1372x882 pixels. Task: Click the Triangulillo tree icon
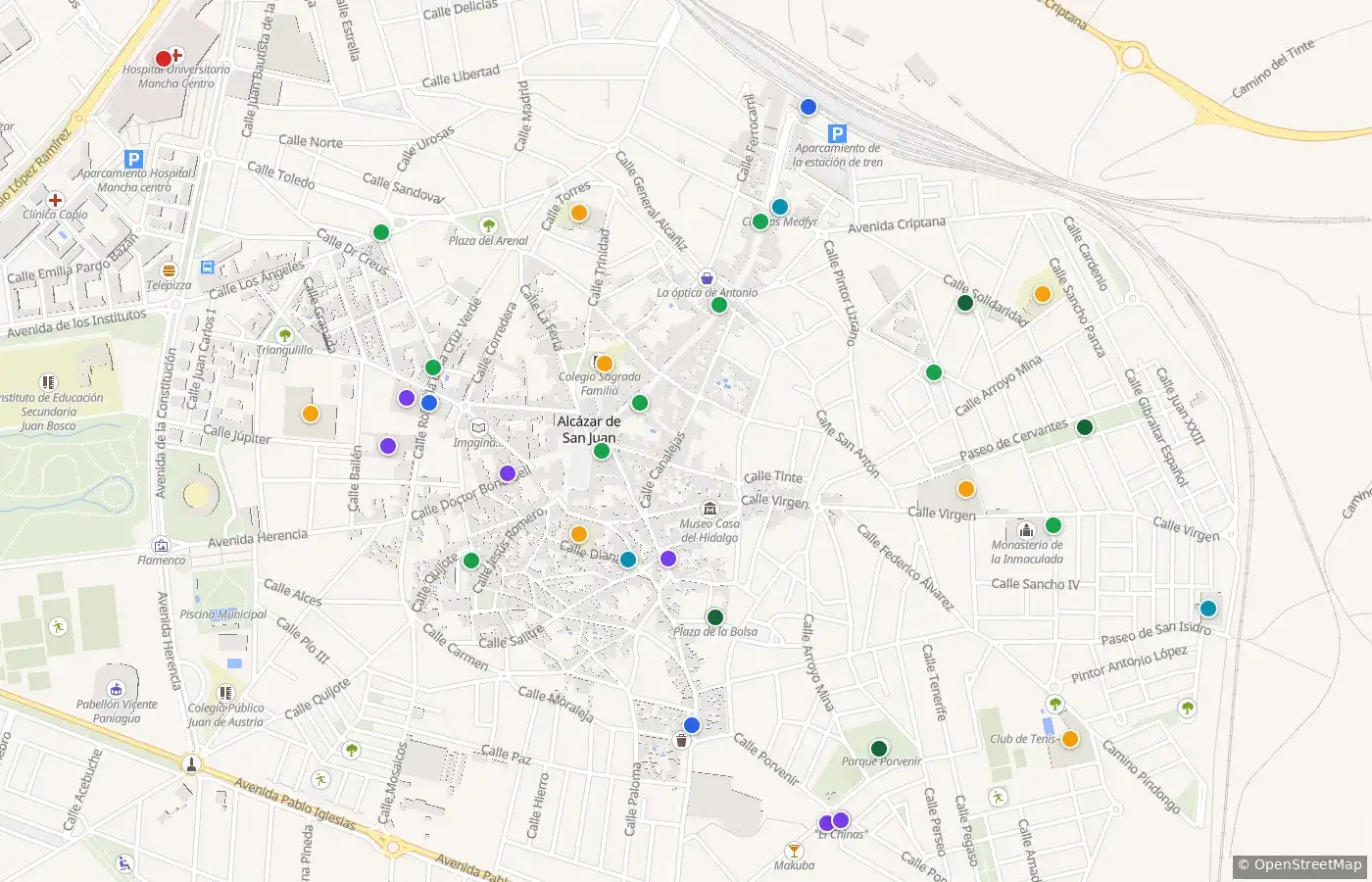click(x=284, y=334)
